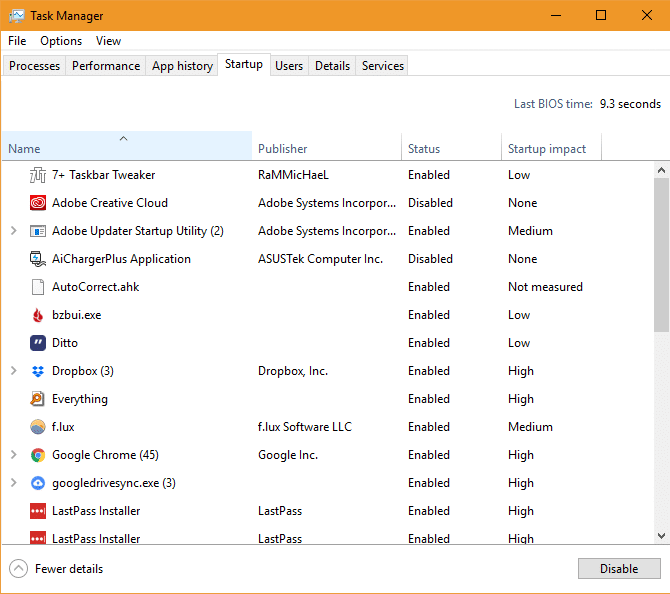Open the Options menu

click(x=61, y=41)
